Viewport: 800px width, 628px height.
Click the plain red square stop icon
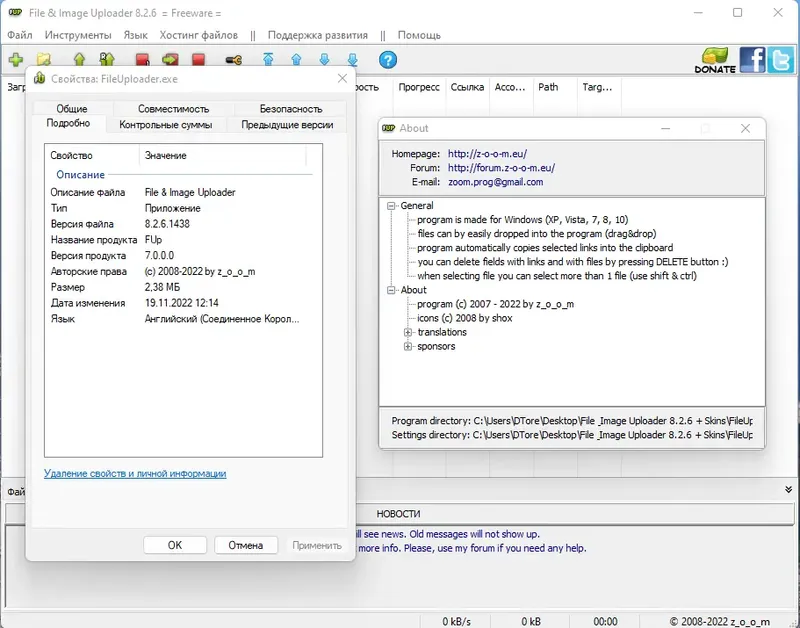198,60
